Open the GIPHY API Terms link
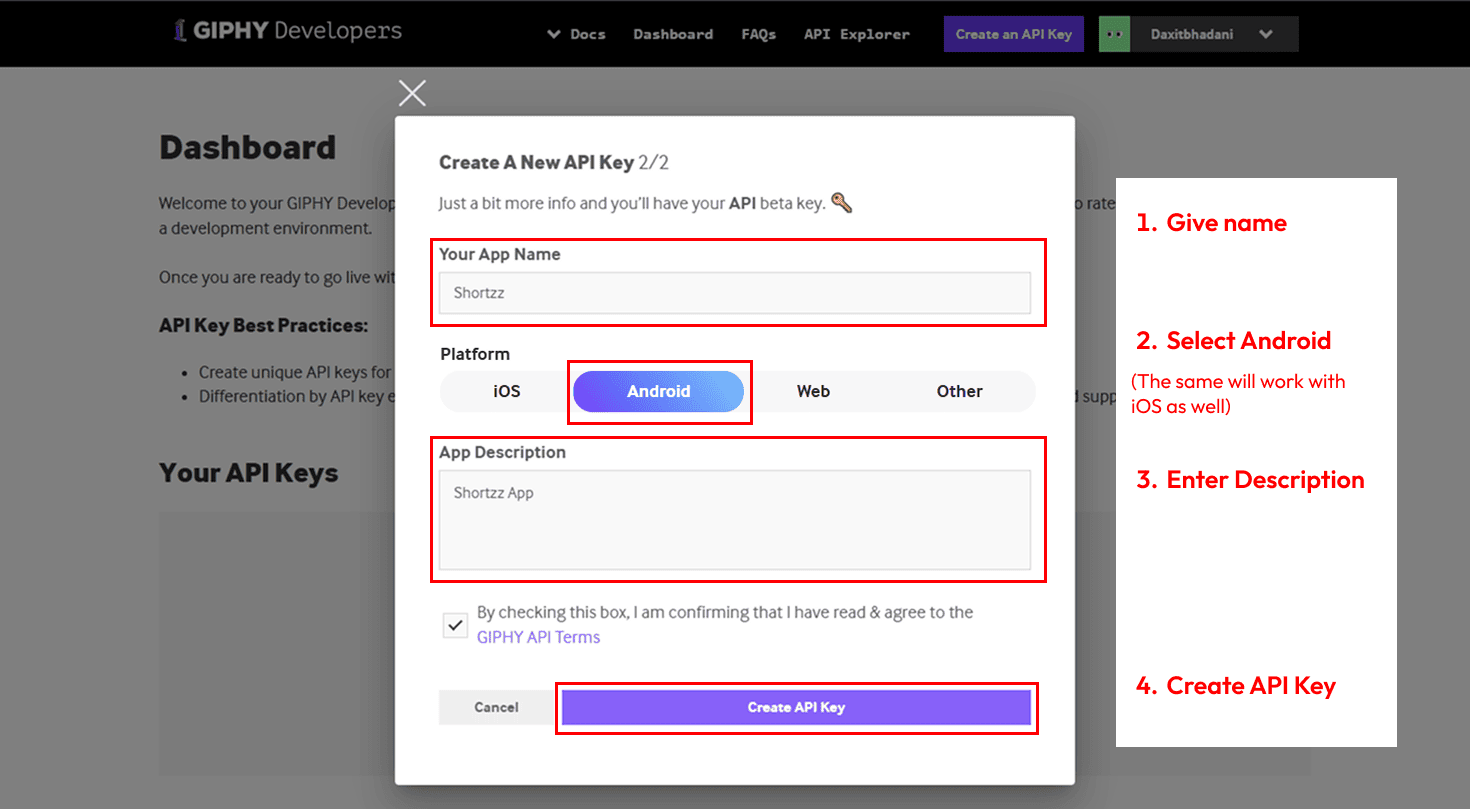 coord(538,637)
